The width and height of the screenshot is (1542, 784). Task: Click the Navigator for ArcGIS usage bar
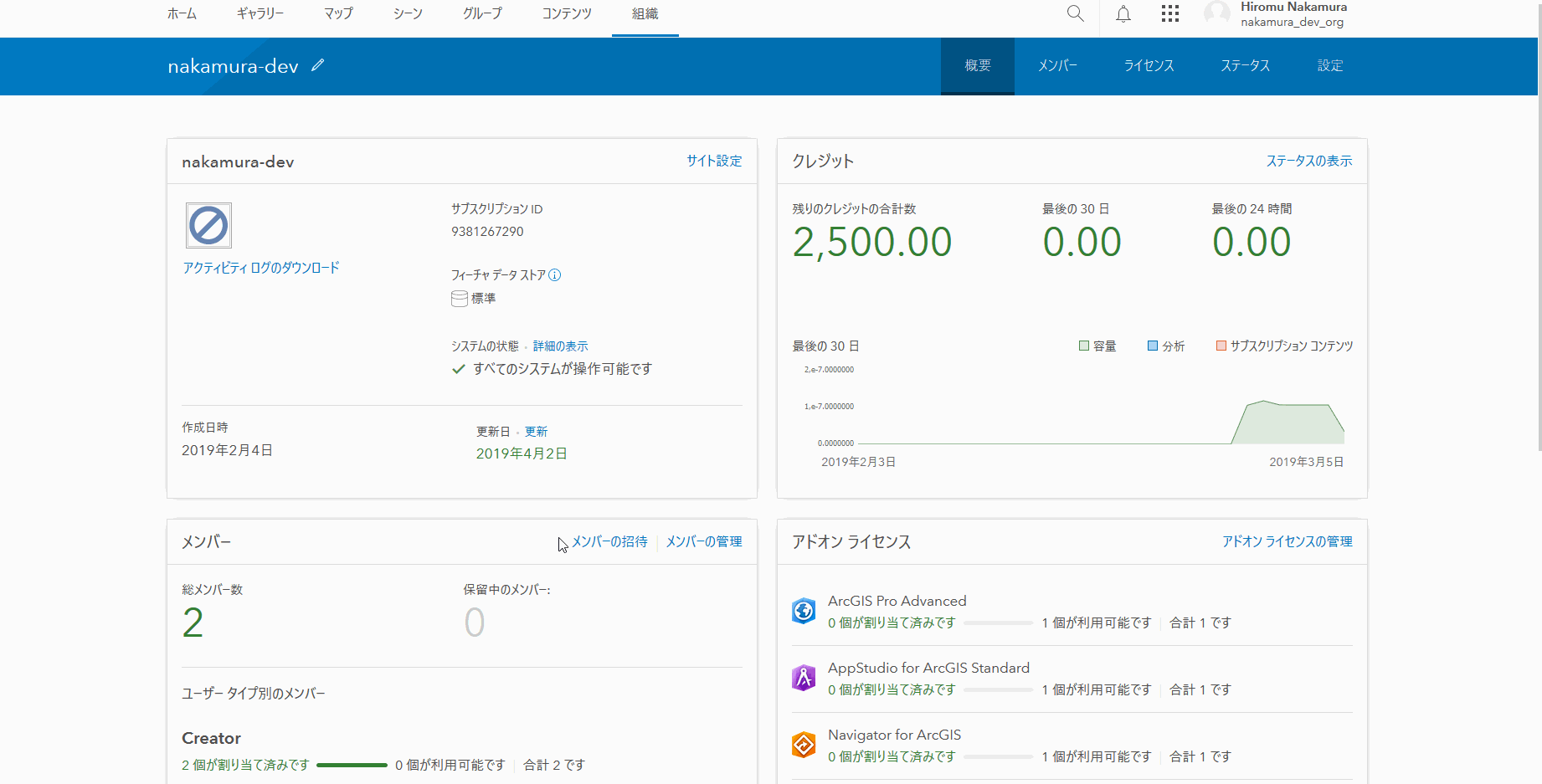coord(999,756)
